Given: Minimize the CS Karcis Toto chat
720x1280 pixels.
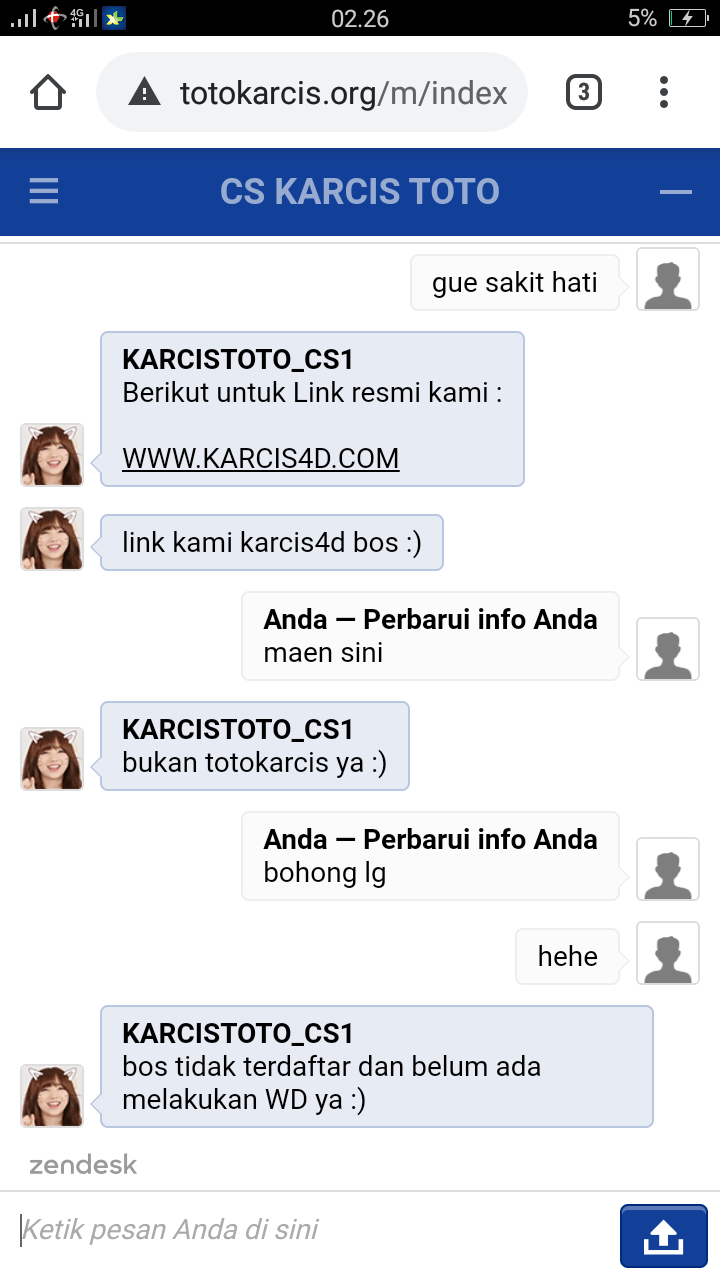Looking at the screenshot, I should 676,191.
